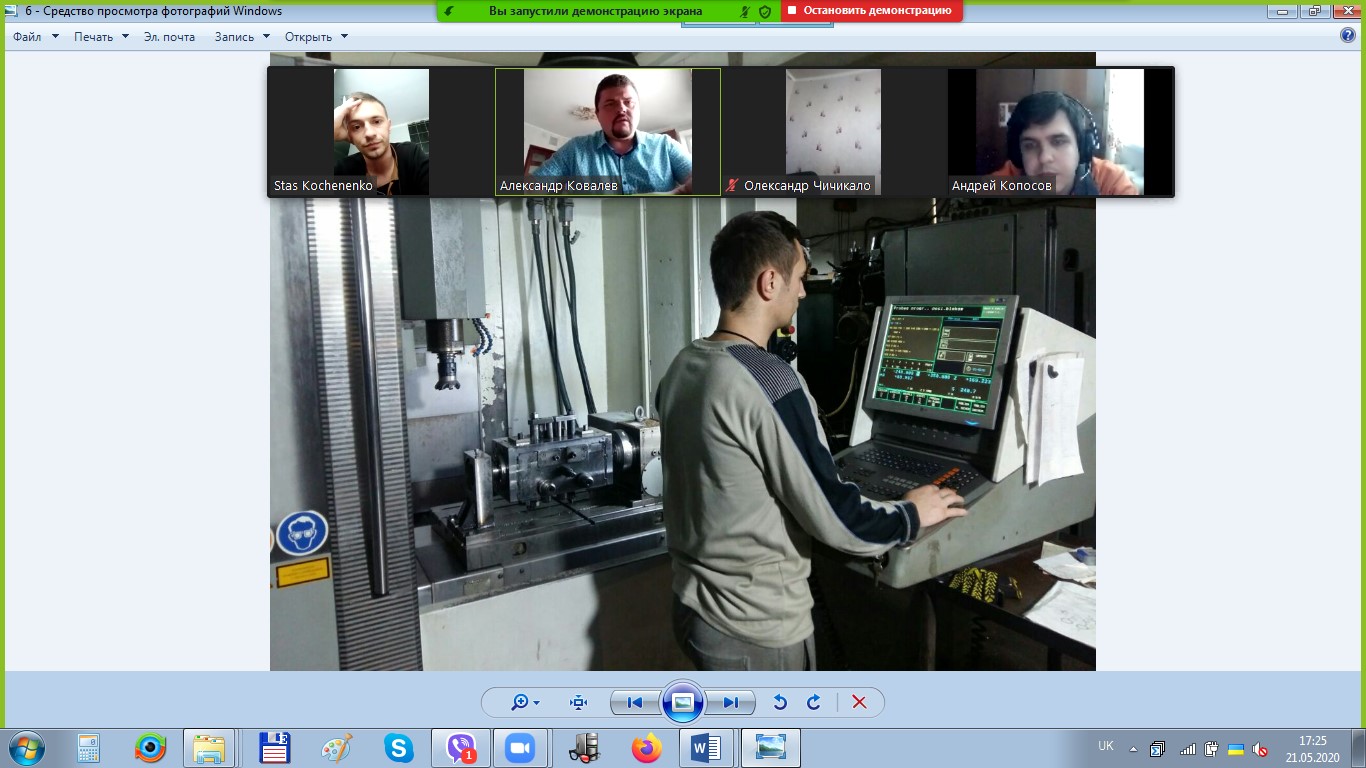Click the muted volume tray icon
This screenshot has height=768, width=1366.
tap(1261, 749)
